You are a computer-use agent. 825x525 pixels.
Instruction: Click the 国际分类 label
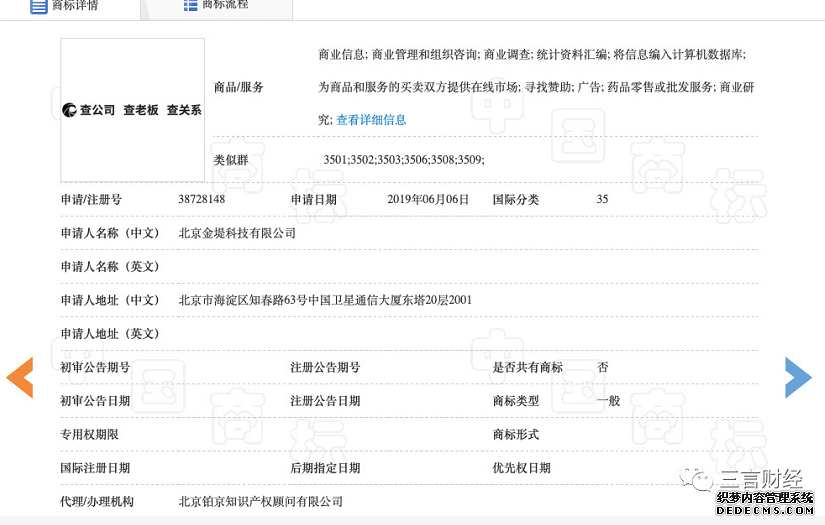click(x=516, y=199)
